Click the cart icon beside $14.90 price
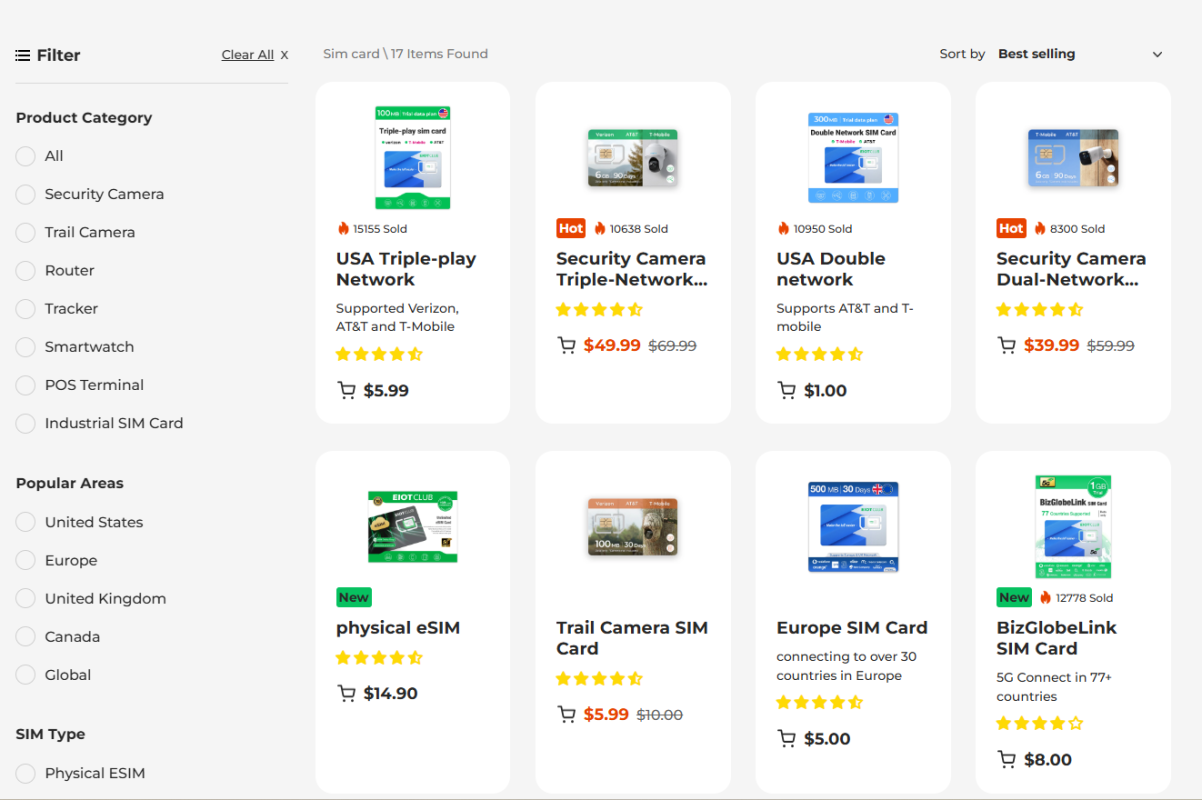This screenshot has height=800, width=1202. point(346,693)
